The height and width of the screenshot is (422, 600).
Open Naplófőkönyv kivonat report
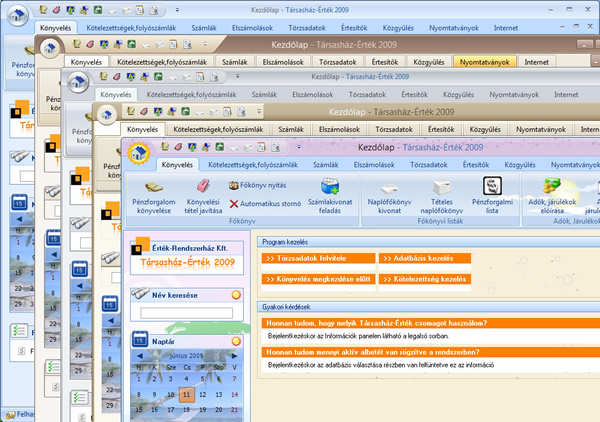coord(389,198)
